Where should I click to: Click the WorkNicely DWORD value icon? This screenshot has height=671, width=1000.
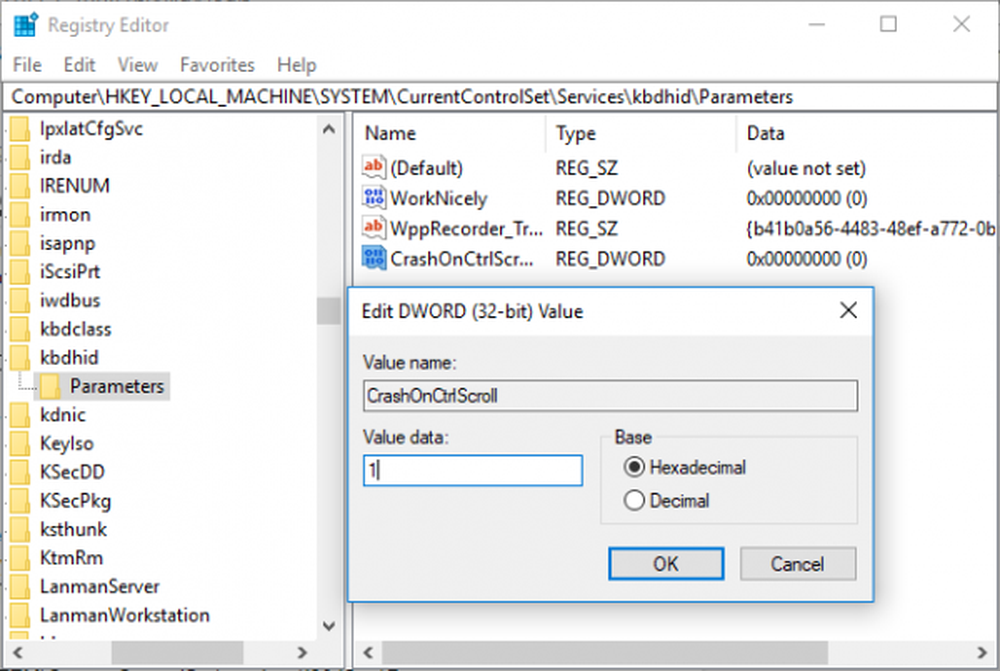374,198
